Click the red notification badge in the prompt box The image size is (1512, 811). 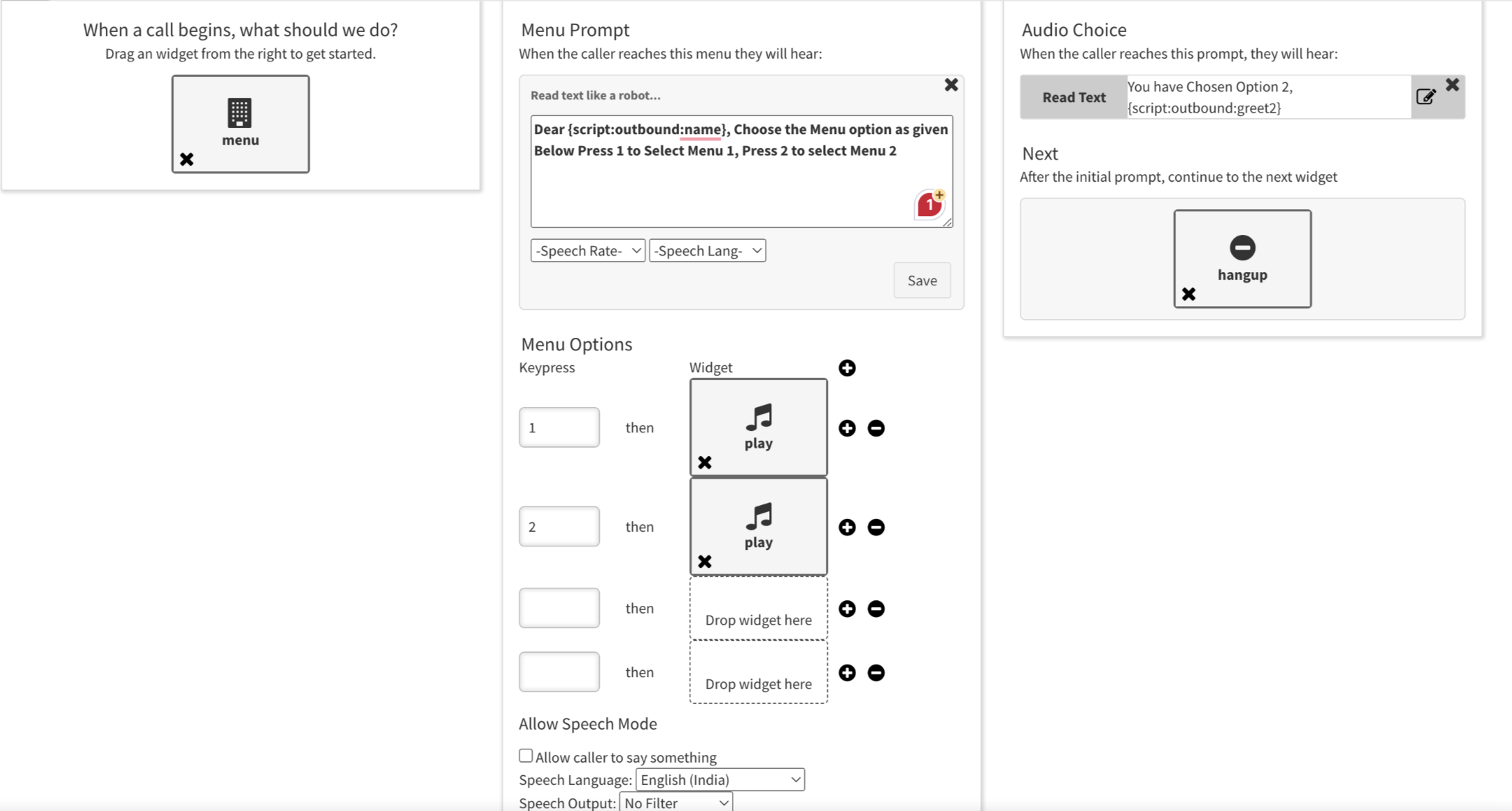click(929, 203)
